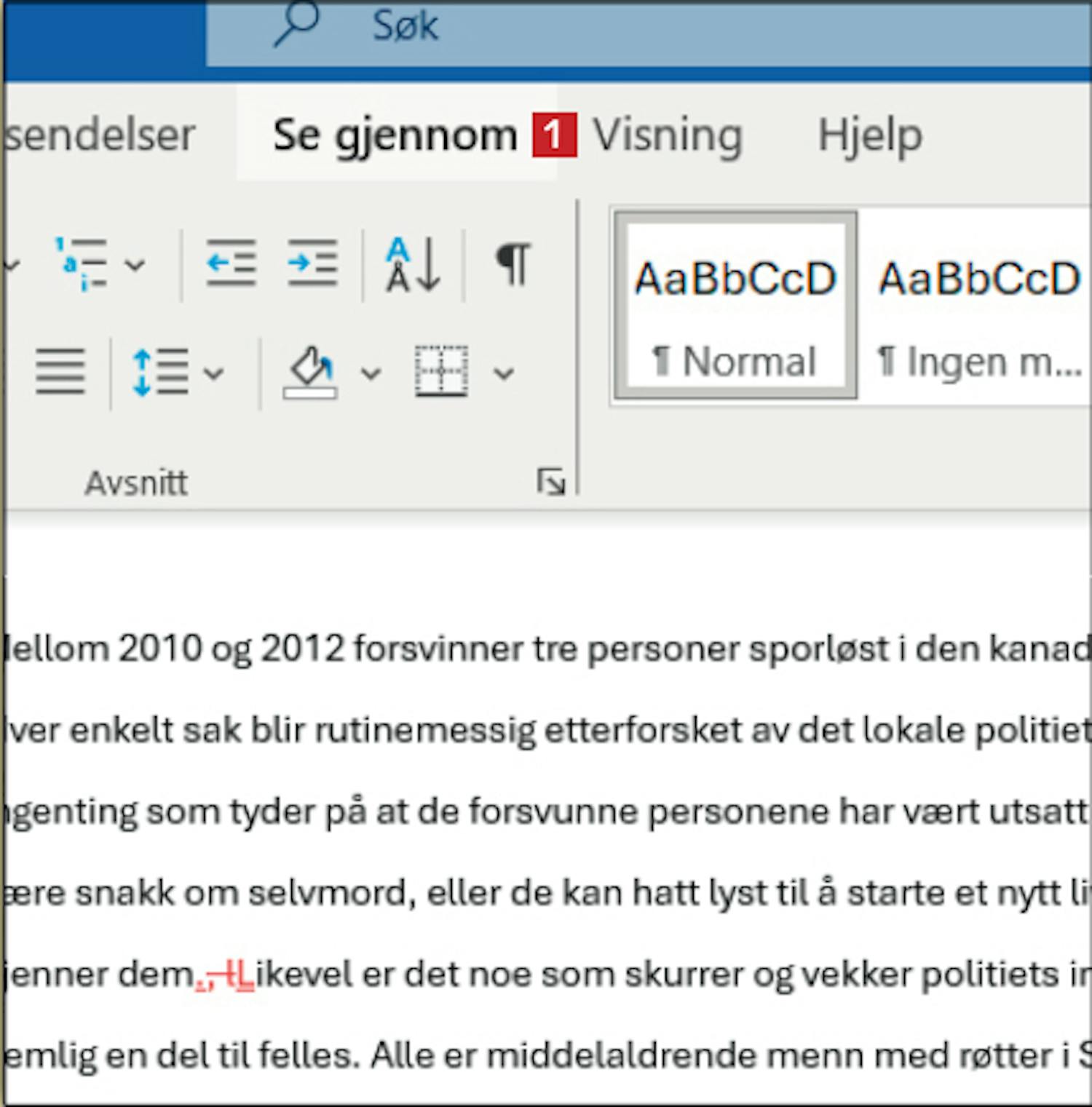Open the Avsnitt dialog launcher
Viewport: 1092px width, 1107px height.
click(550, 482)
